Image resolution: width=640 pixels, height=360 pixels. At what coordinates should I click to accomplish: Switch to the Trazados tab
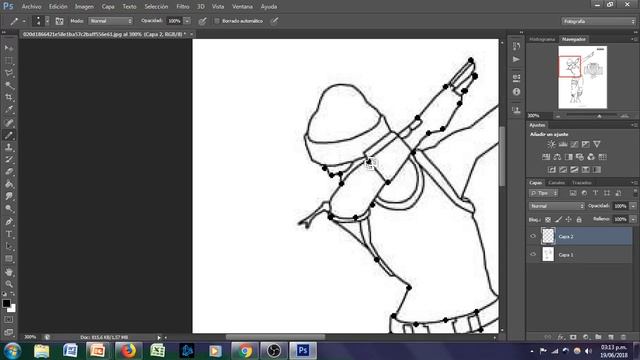(x=581, y=182)
